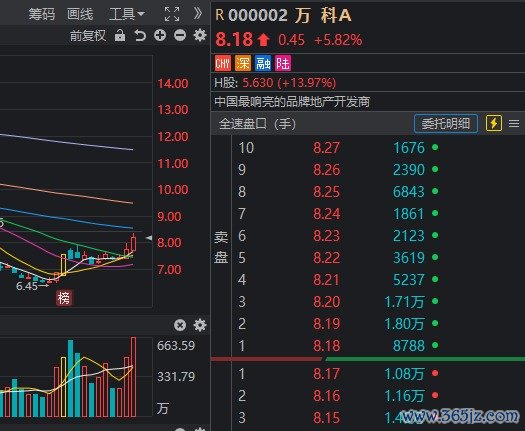Image resolution: width=525 pixels, height=431 pixels.
Task: Toggle the chart lock icon
Action: 120,35
